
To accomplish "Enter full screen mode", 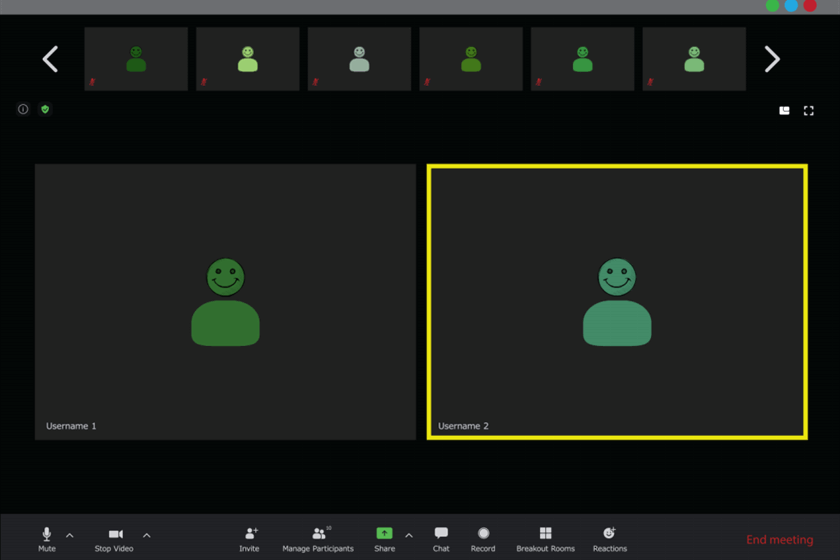I will pos(809,110).
